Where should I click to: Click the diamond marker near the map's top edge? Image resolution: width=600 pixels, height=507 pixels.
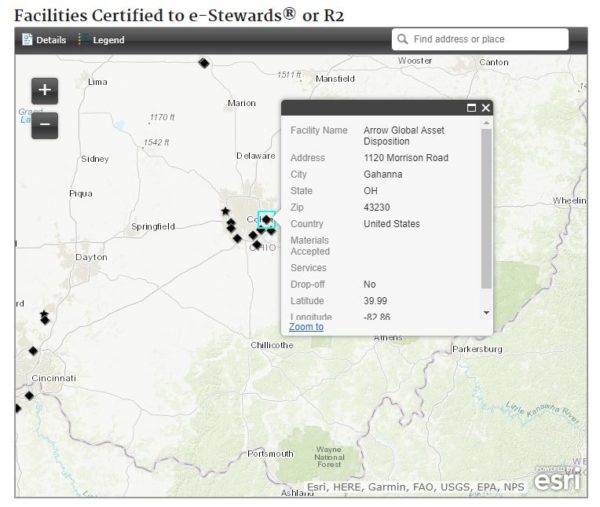pos(204,63)
